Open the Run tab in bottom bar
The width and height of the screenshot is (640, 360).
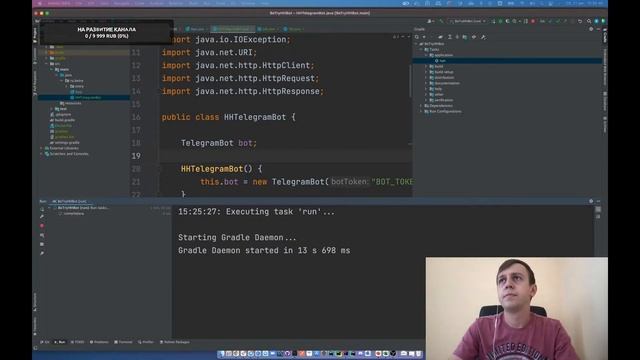[x=60, y=342]
